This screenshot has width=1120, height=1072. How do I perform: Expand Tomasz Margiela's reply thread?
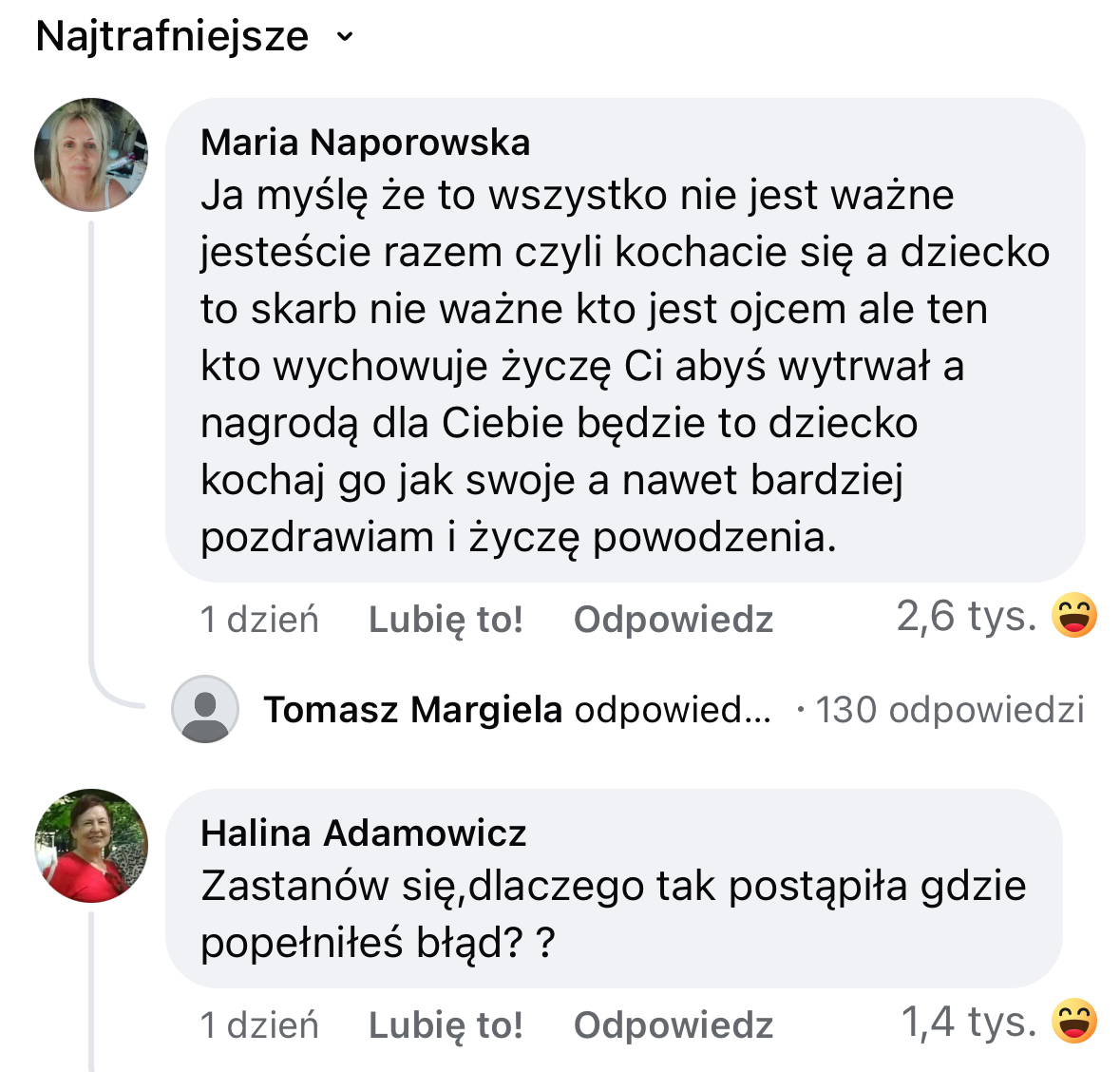(517, 710)
